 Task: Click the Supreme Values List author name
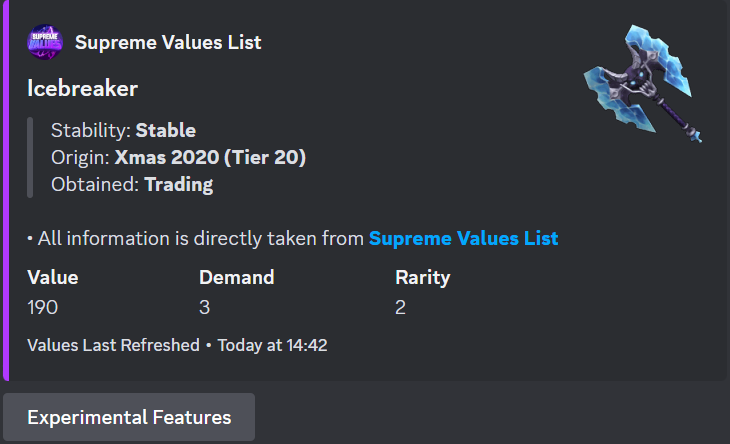point(168,42)
